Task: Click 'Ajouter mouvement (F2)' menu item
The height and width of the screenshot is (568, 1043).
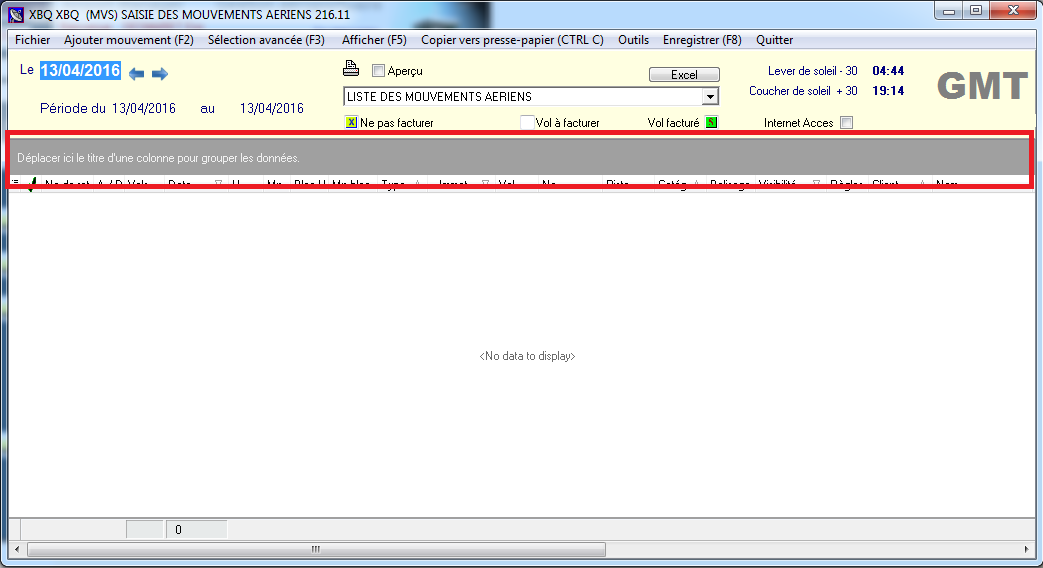Action: (129, 40)
